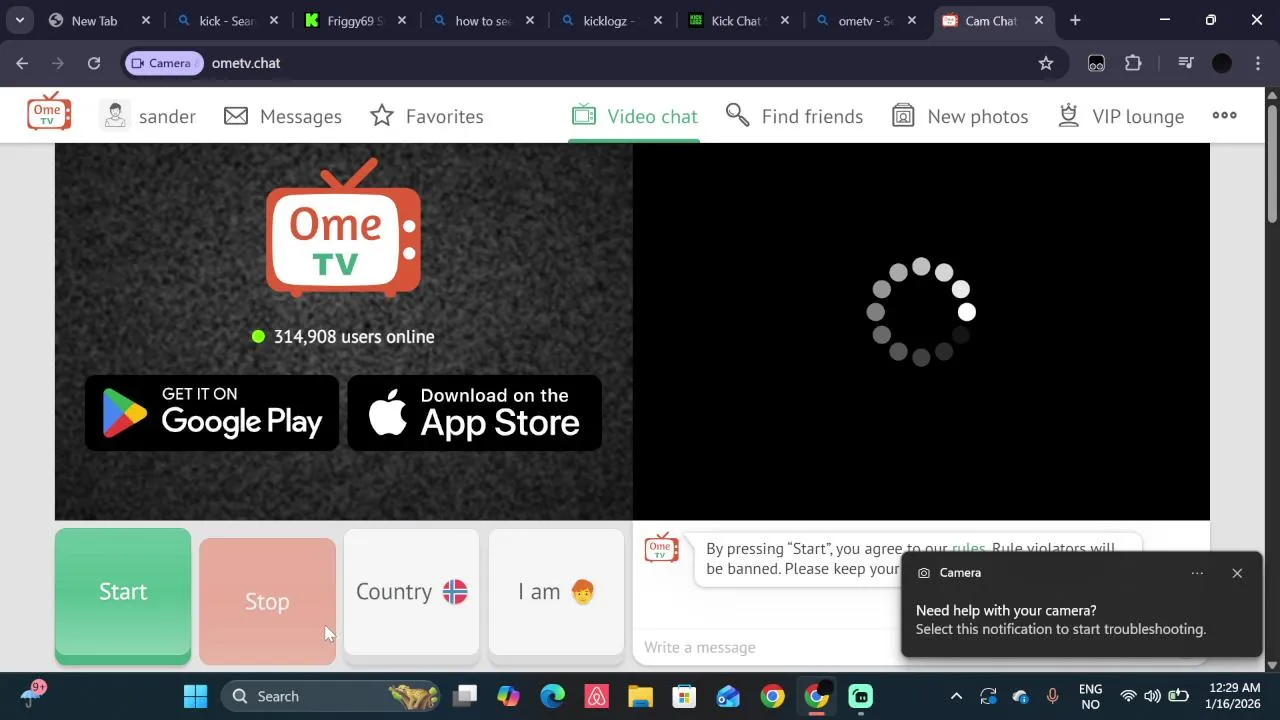Click the OmeTV logo in the header
This screenshot has height=720, width=1280.
click(x=49, y=112)
